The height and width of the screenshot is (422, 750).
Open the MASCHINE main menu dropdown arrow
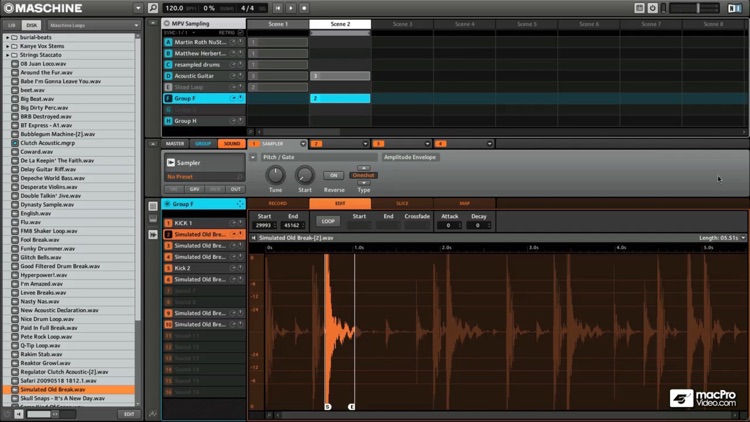pyautogui.click(x=138, y=8)
